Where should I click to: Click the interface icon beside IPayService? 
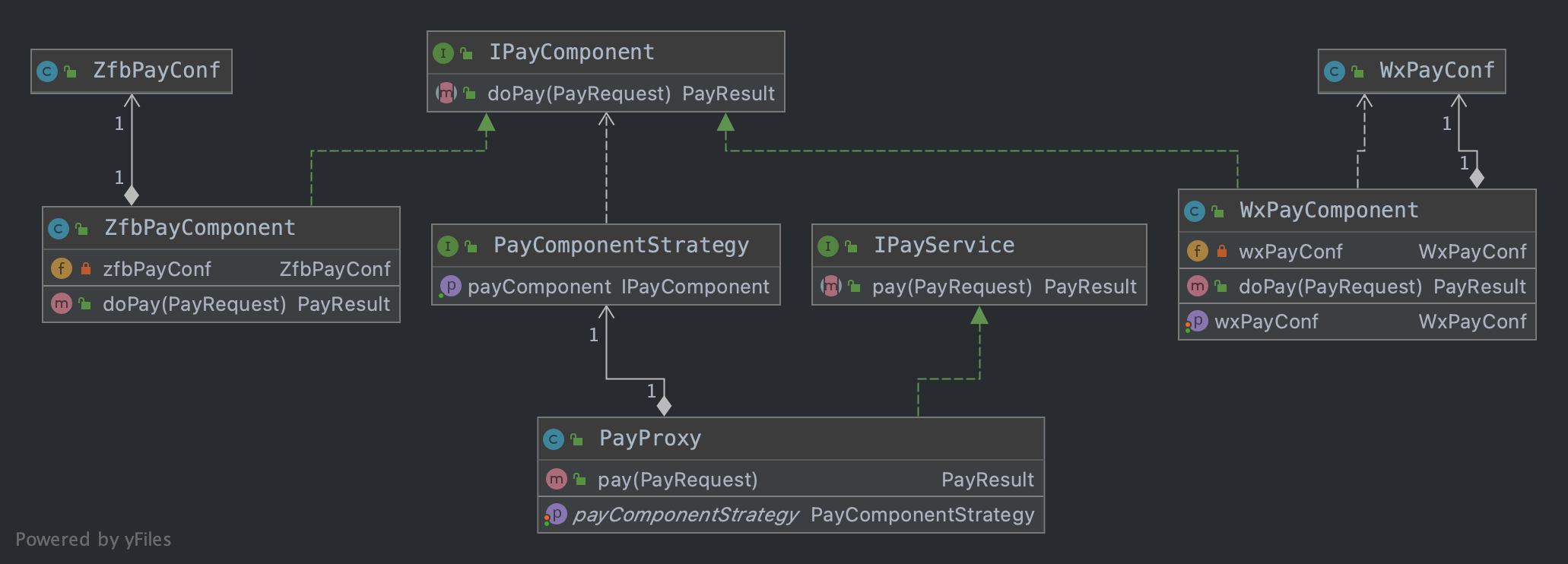(x=828, y=246)
